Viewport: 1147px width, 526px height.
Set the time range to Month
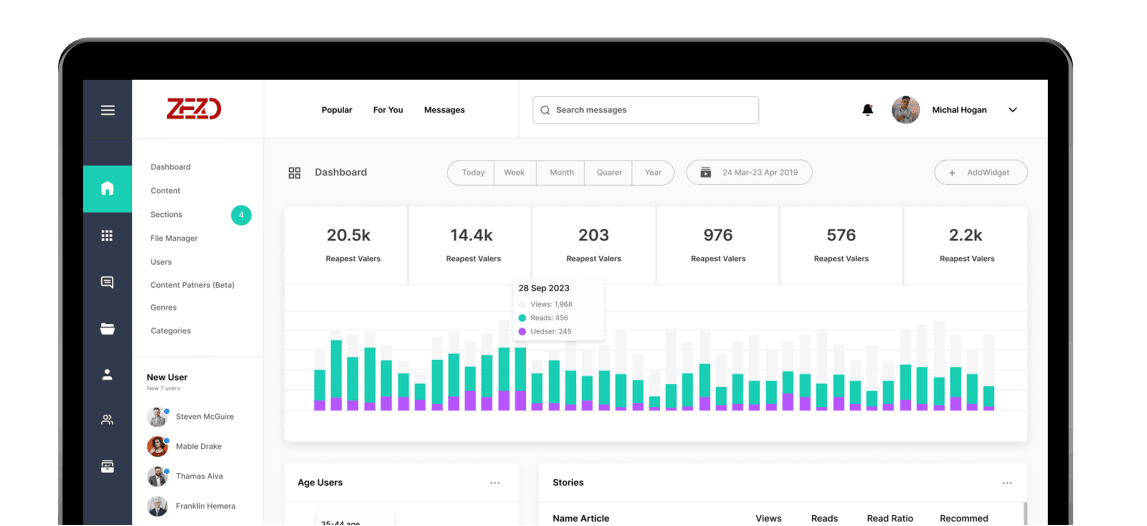pos(562,173)
